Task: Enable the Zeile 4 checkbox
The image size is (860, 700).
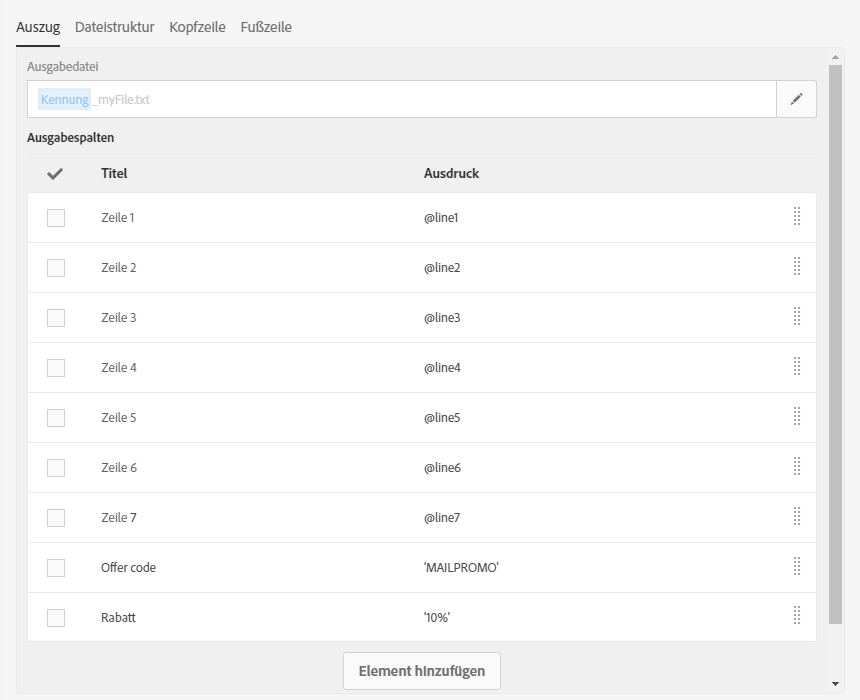Action: click(x=56, y=368)
